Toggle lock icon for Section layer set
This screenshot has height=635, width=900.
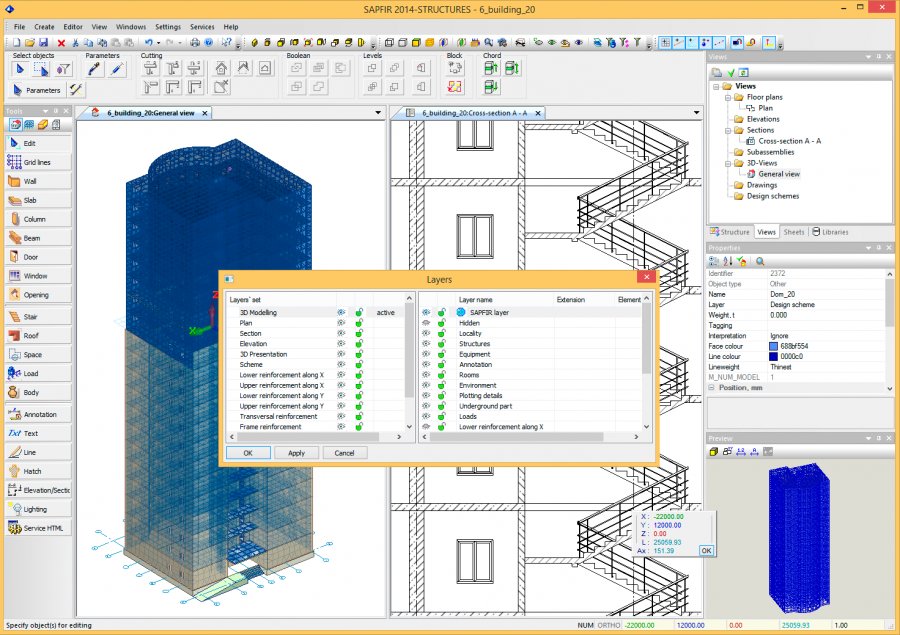(x=359, y=334)
